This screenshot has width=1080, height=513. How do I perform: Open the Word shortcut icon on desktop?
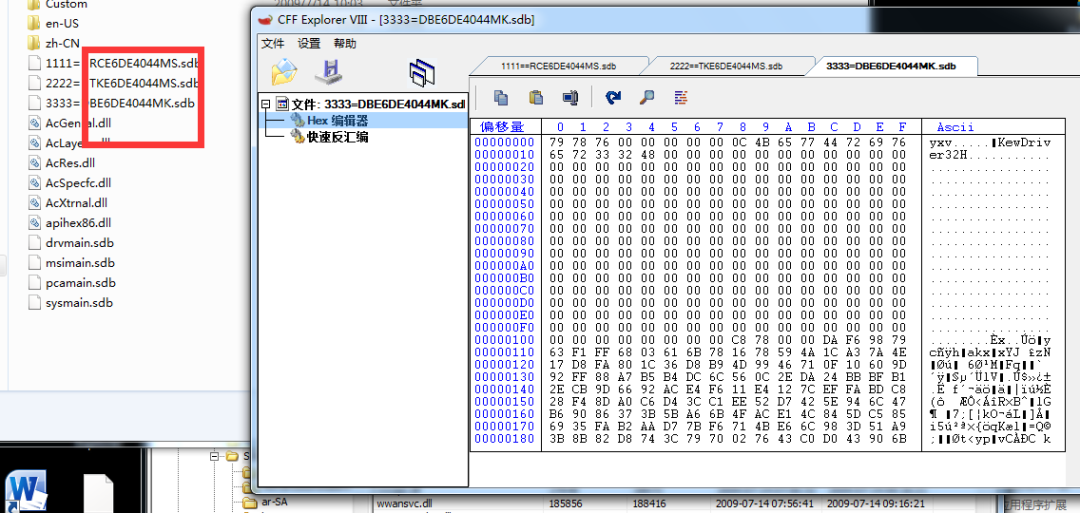coord(25,492)
